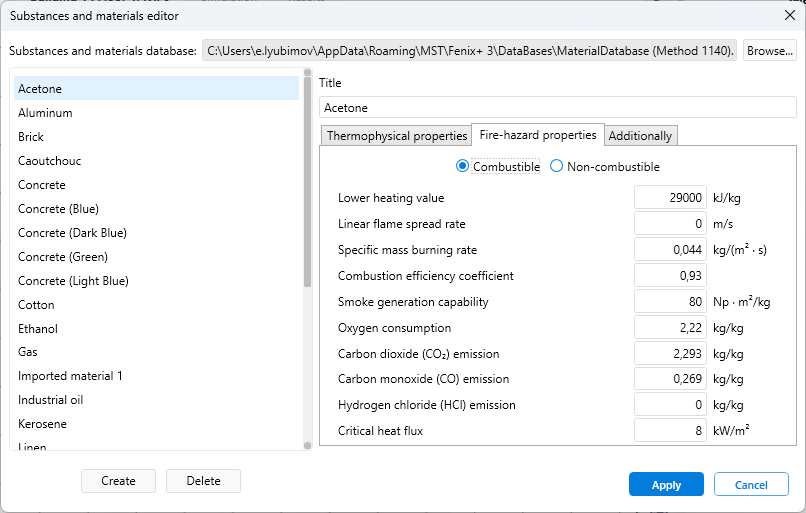Edit the Linear flame spread rate field
The height and width of the screenshot is (513, 806).
point(670,224)
